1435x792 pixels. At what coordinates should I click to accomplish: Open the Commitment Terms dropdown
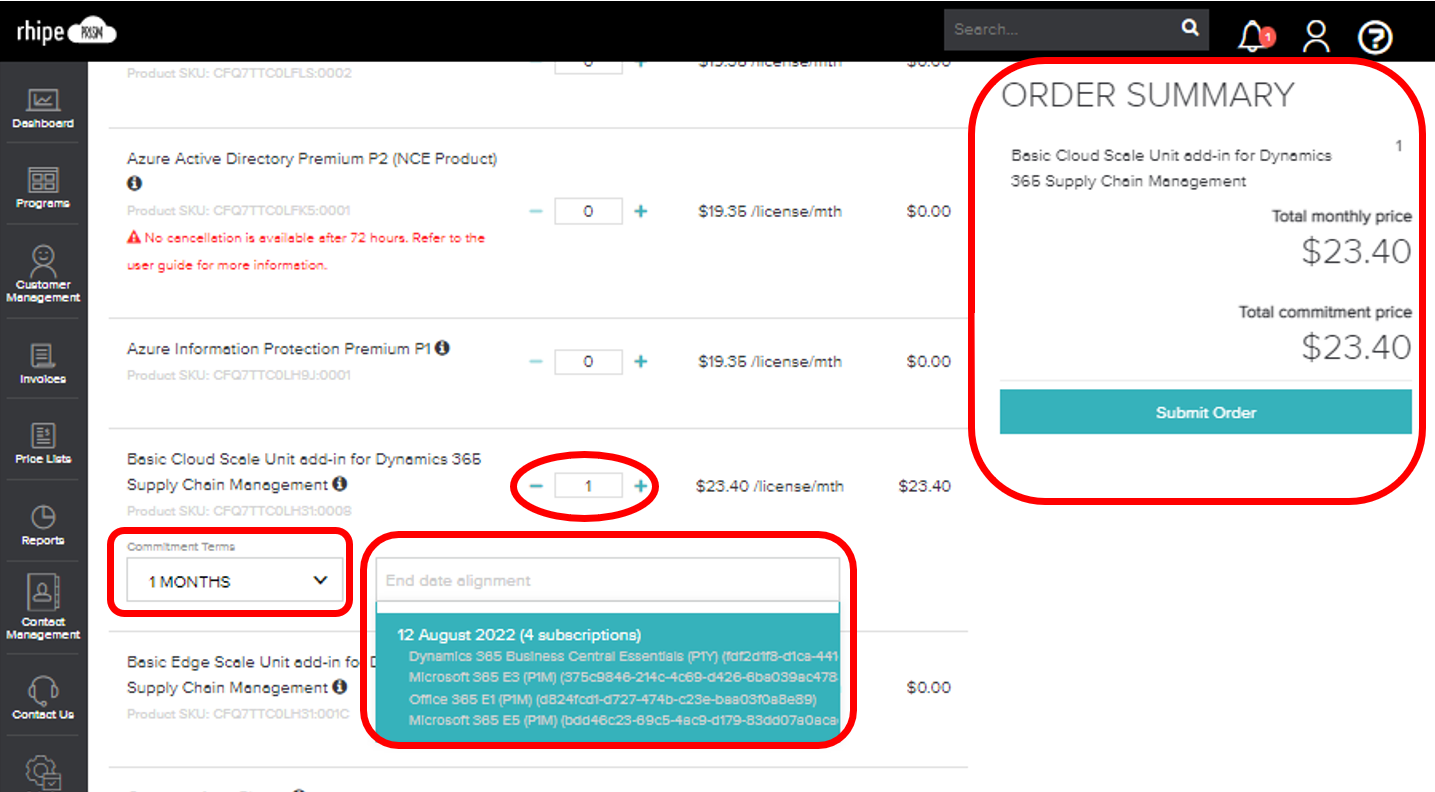click(x=235, y=580)
